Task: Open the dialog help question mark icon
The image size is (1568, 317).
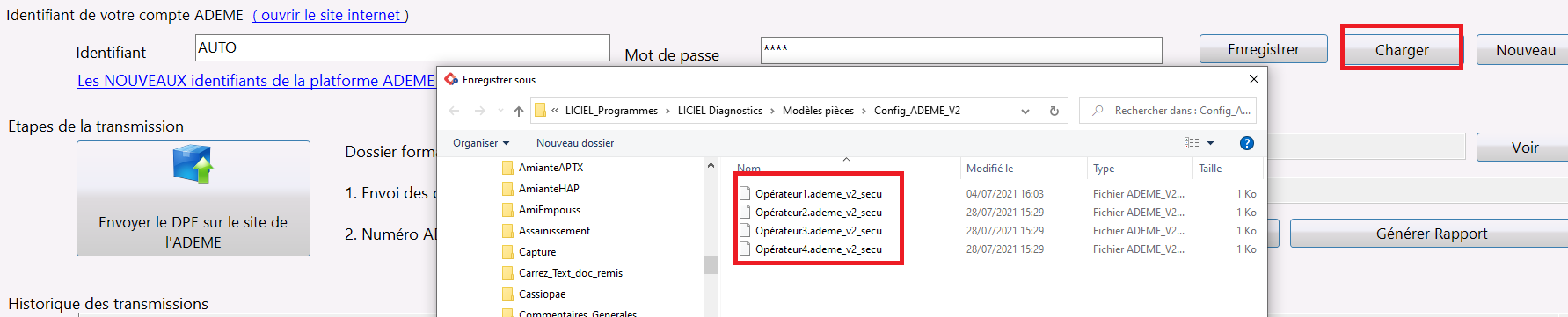Action: pyautogui.click(x=1246, y=143)
